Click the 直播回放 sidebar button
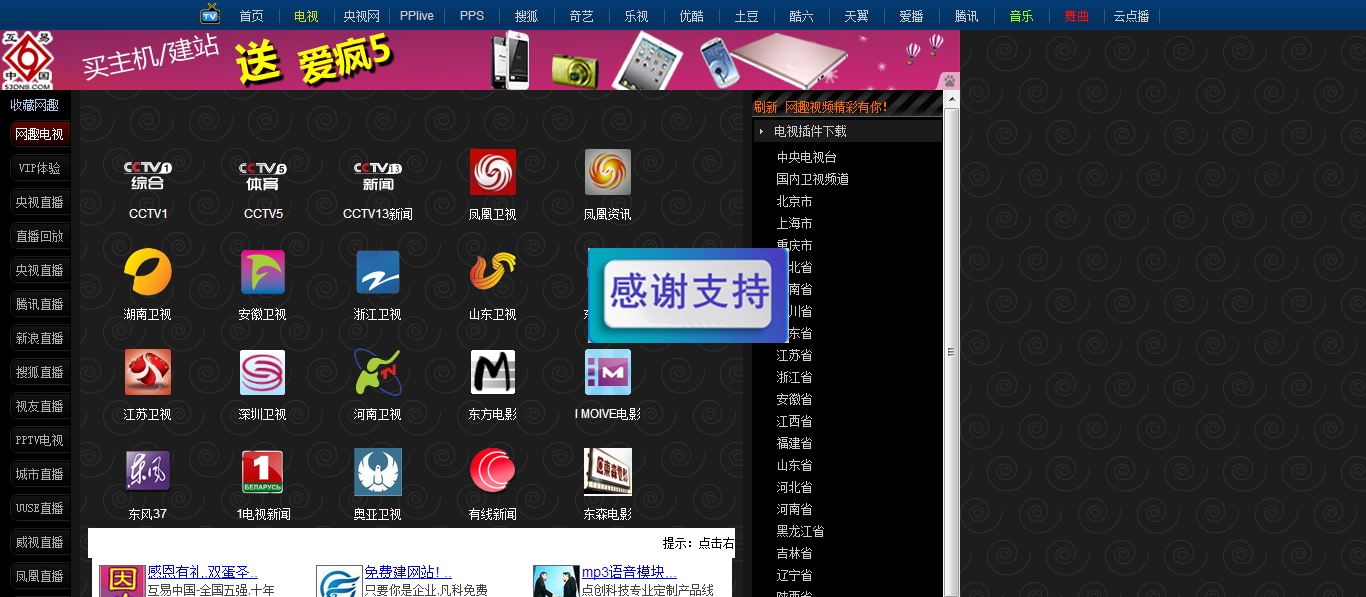Viewport: 1366px width, 597px height. (39, 236)
